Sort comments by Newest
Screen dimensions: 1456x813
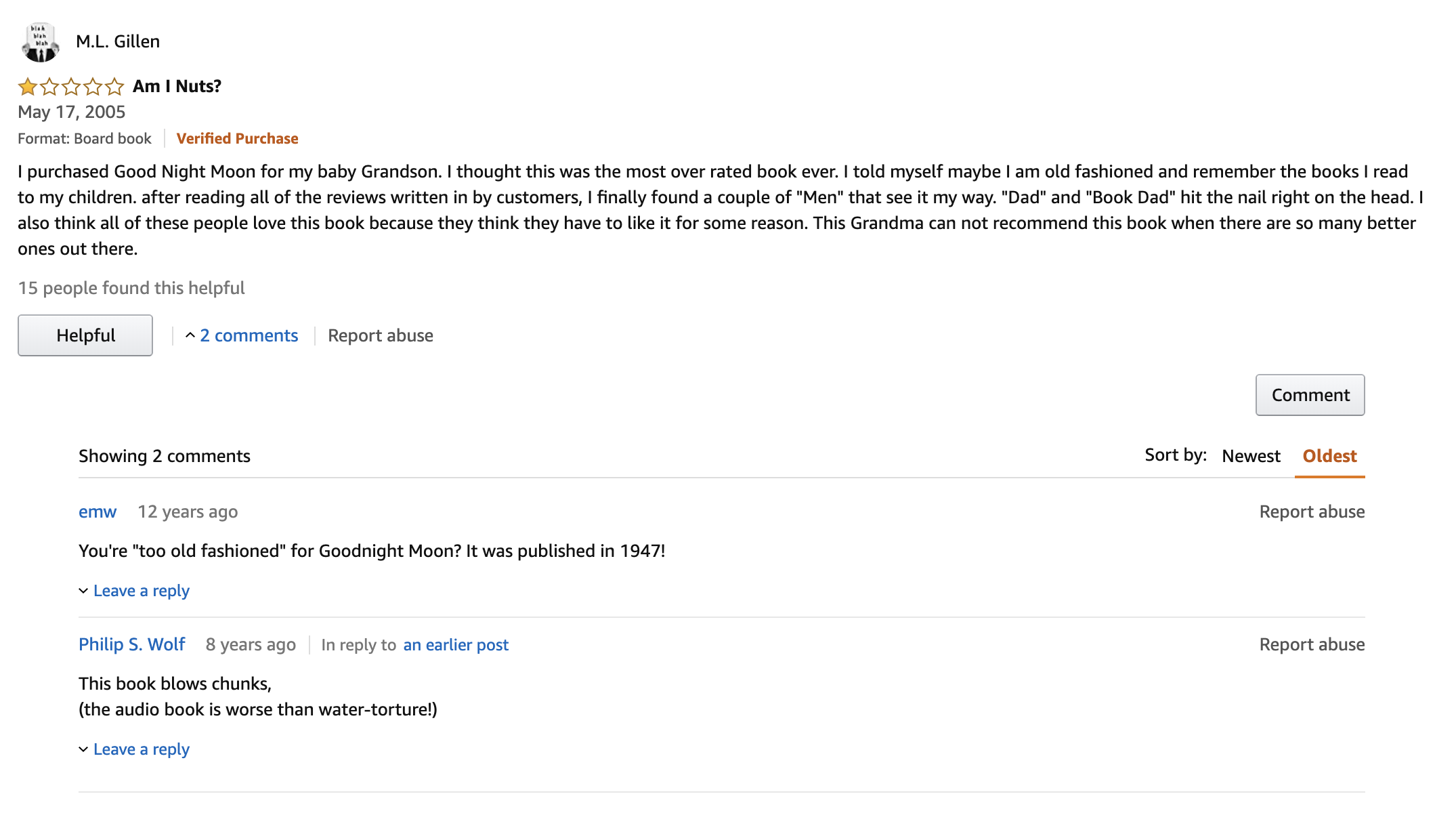click(x=1251, y=456)
